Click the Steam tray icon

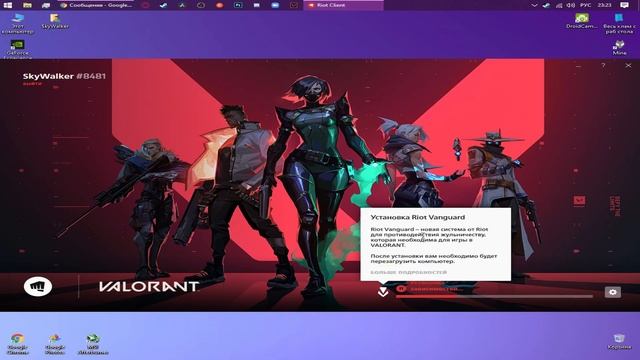[x=546, y=5]
